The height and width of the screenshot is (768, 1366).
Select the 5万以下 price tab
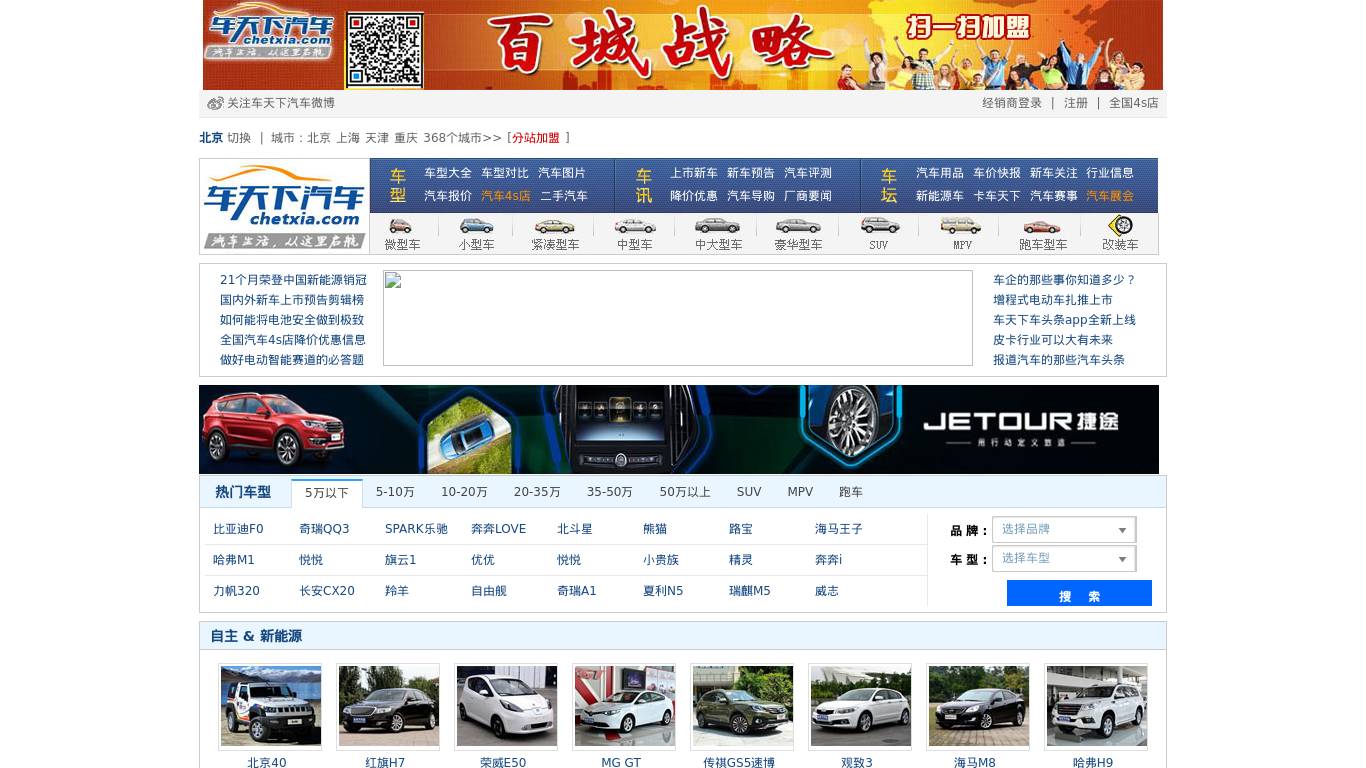point(327,493)
